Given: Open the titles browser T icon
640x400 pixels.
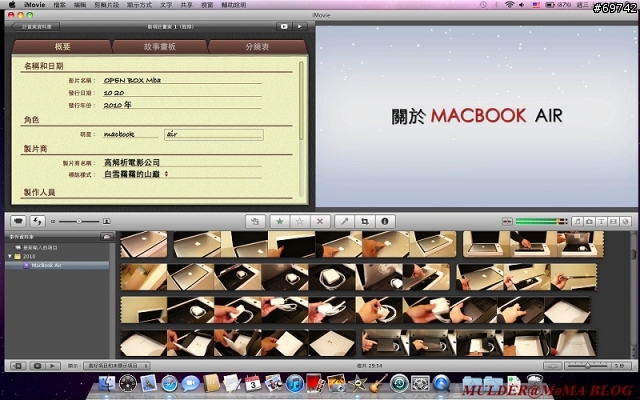Looking at the screenshot, I should (601, 221).
